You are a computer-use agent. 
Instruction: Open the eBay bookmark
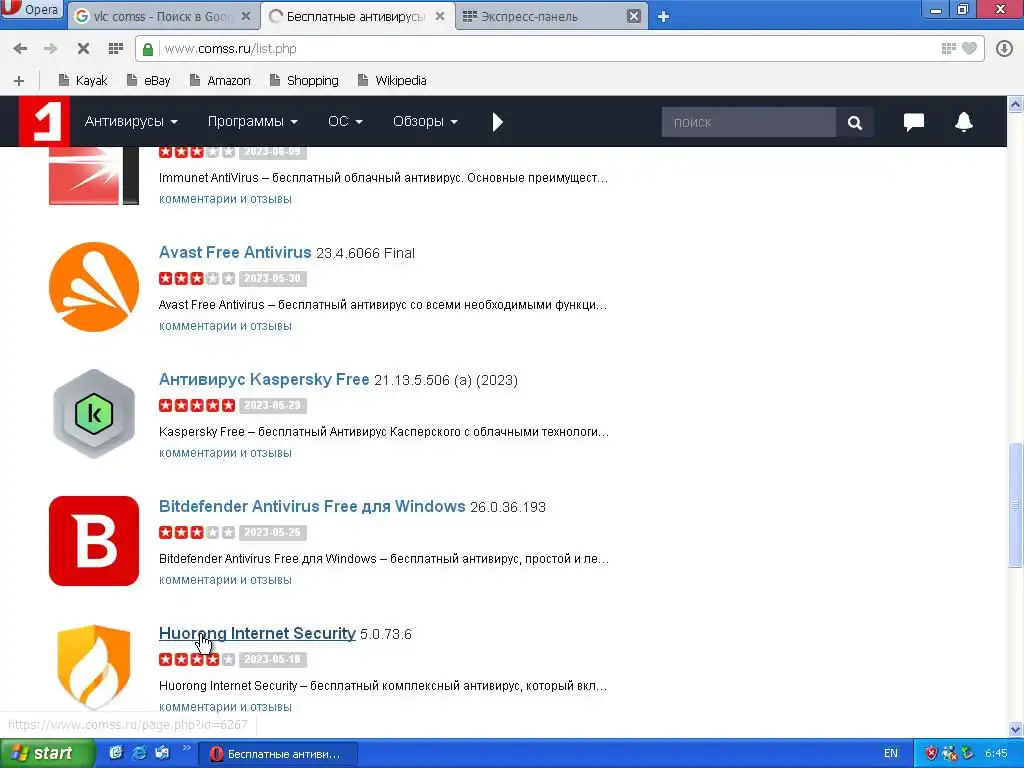(x=149, y=80)
